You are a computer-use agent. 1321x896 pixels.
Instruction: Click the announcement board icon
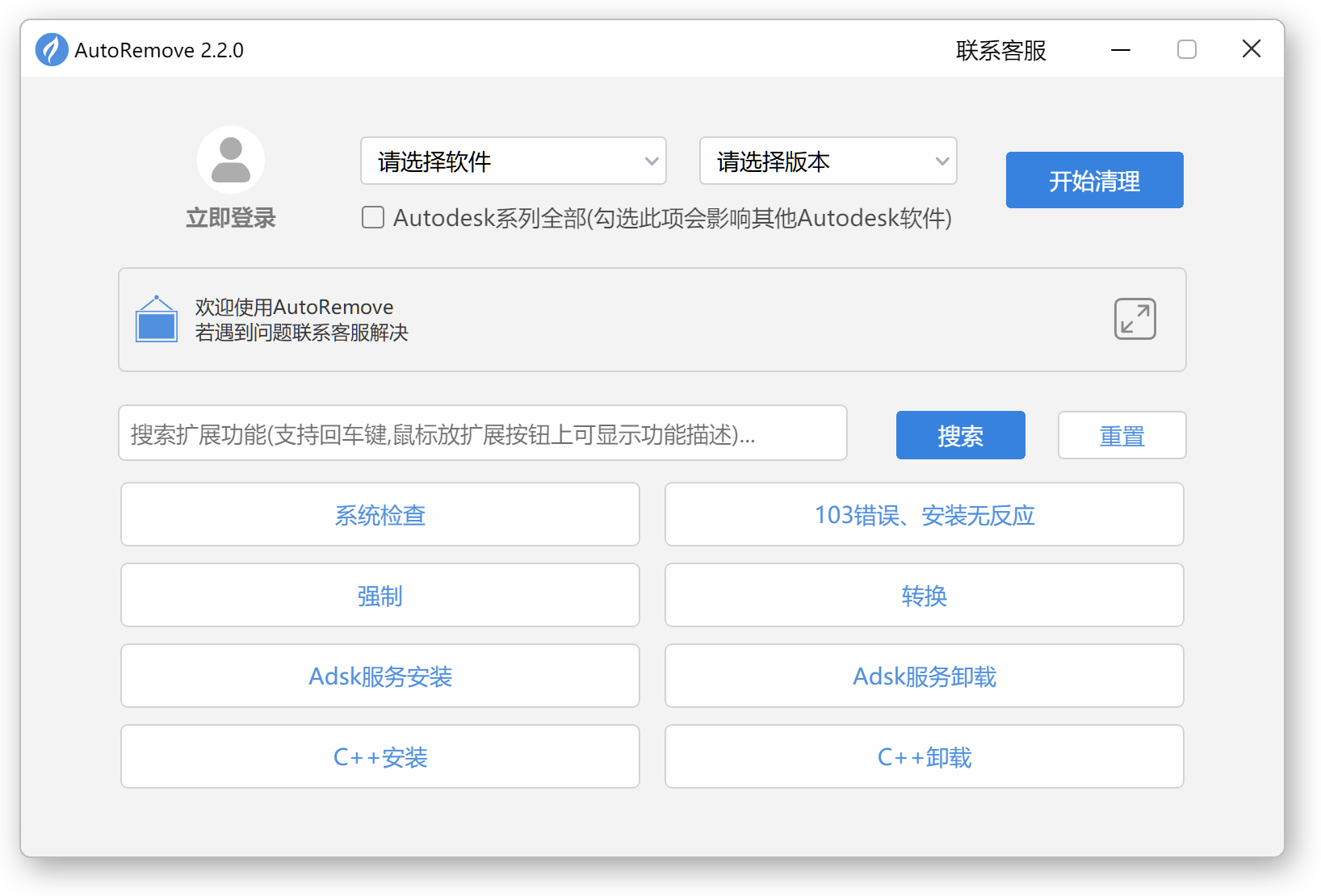[x=157, y=320]
